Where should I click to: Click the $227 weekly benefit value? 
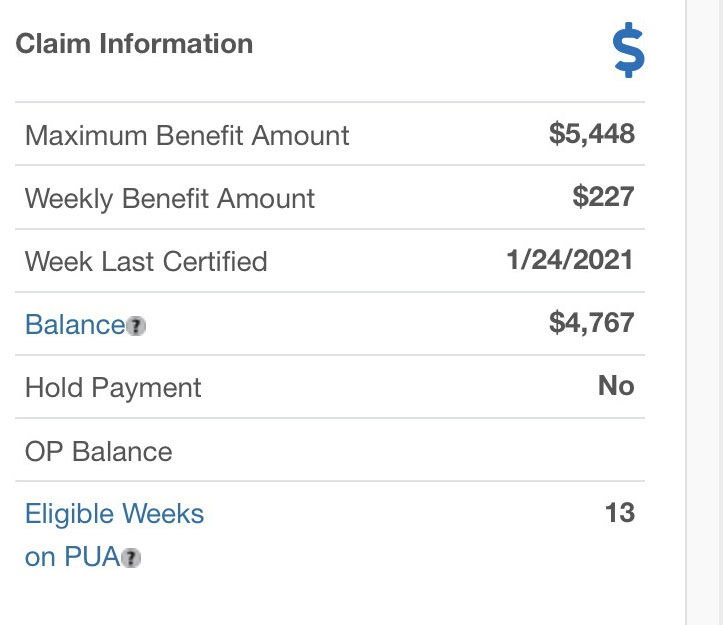[x=603, y=197]
